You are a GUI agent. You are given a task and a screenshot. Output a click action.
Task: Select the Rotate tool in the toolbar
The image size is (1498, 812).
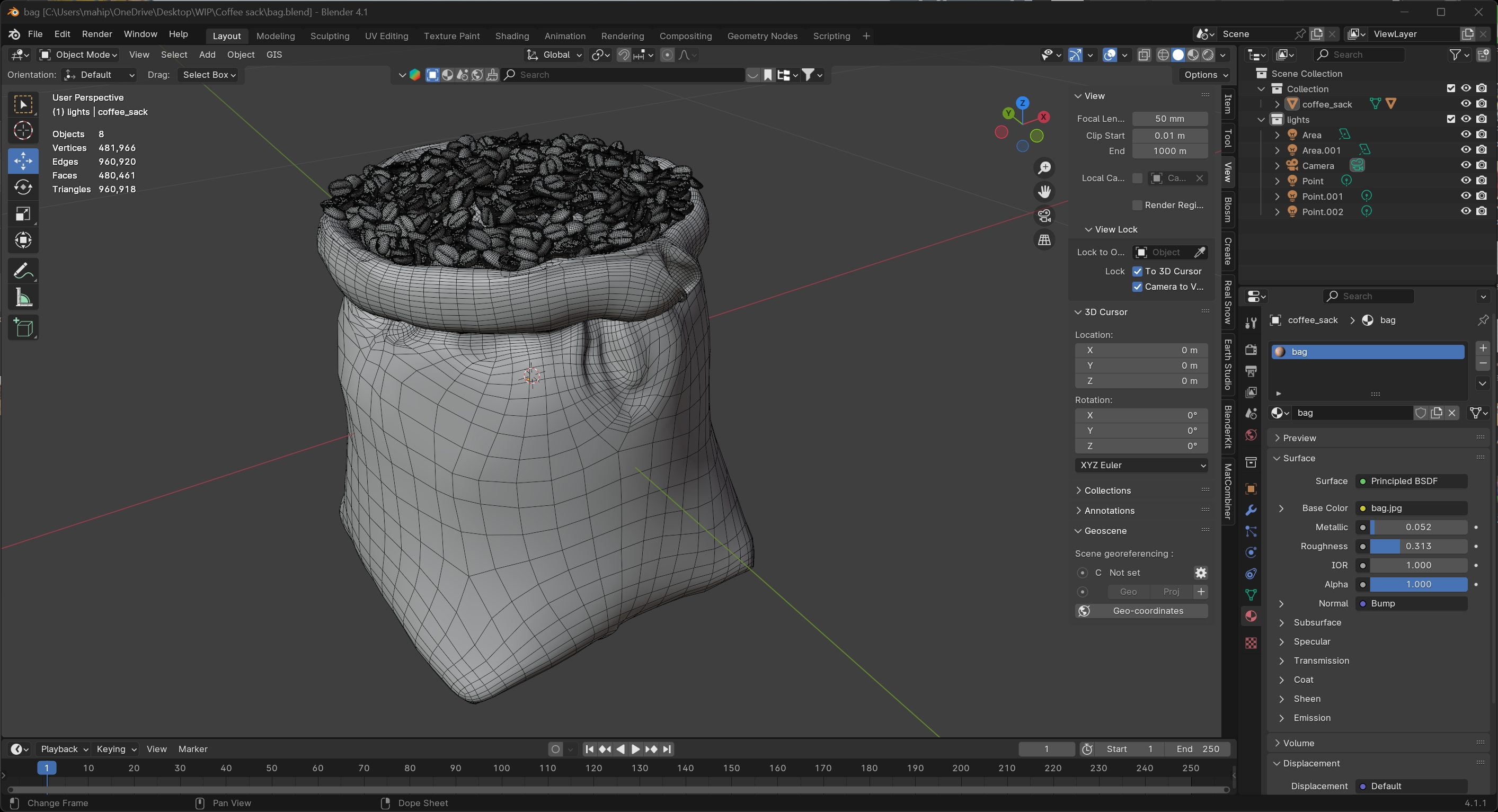point(23,187)
